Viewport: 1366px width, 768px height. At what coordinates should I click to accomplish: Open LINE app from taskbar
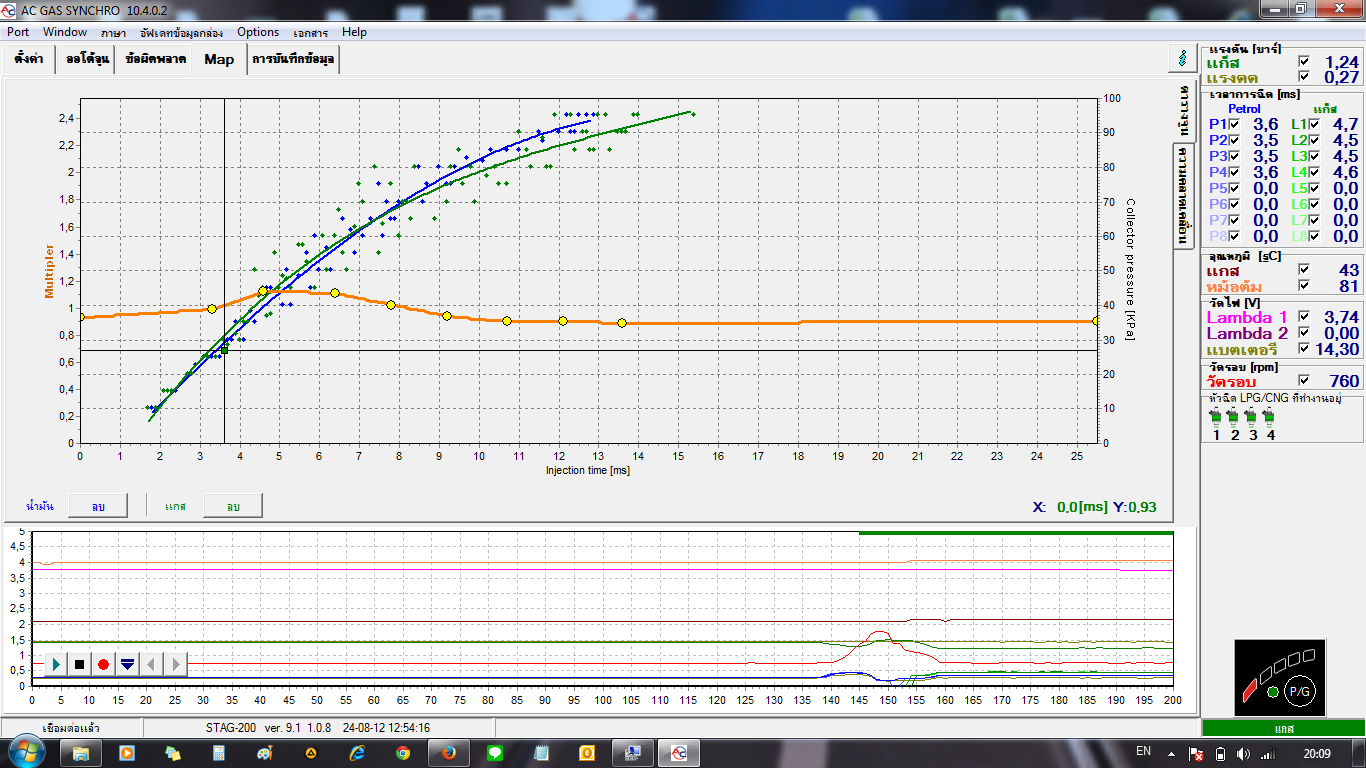pos(495,752)
